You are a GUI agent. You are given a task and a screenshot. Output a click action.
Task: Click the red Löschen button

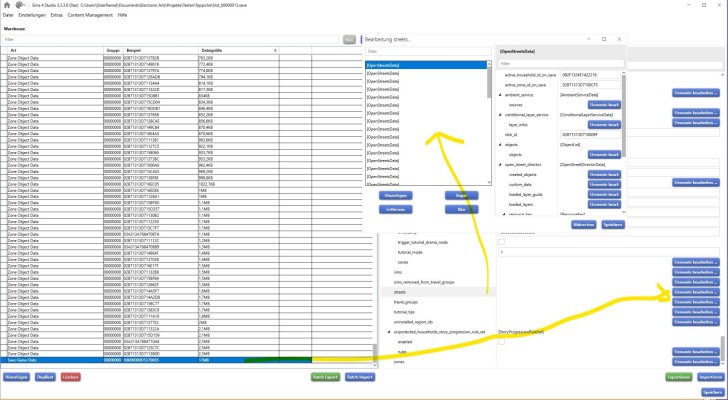[71, 377]
